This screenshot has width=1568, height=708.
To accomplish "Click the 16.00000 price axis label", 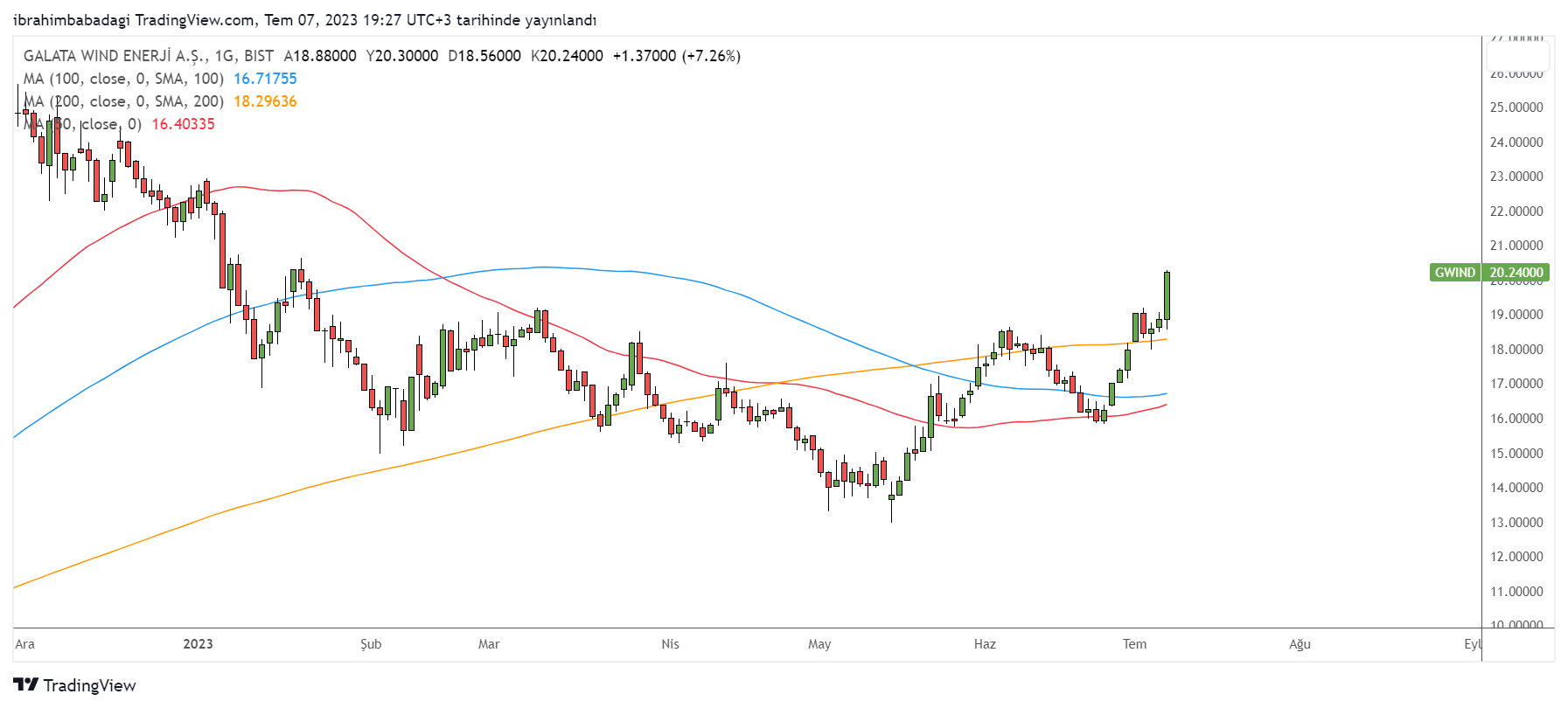I will (x=1516, y=419).
